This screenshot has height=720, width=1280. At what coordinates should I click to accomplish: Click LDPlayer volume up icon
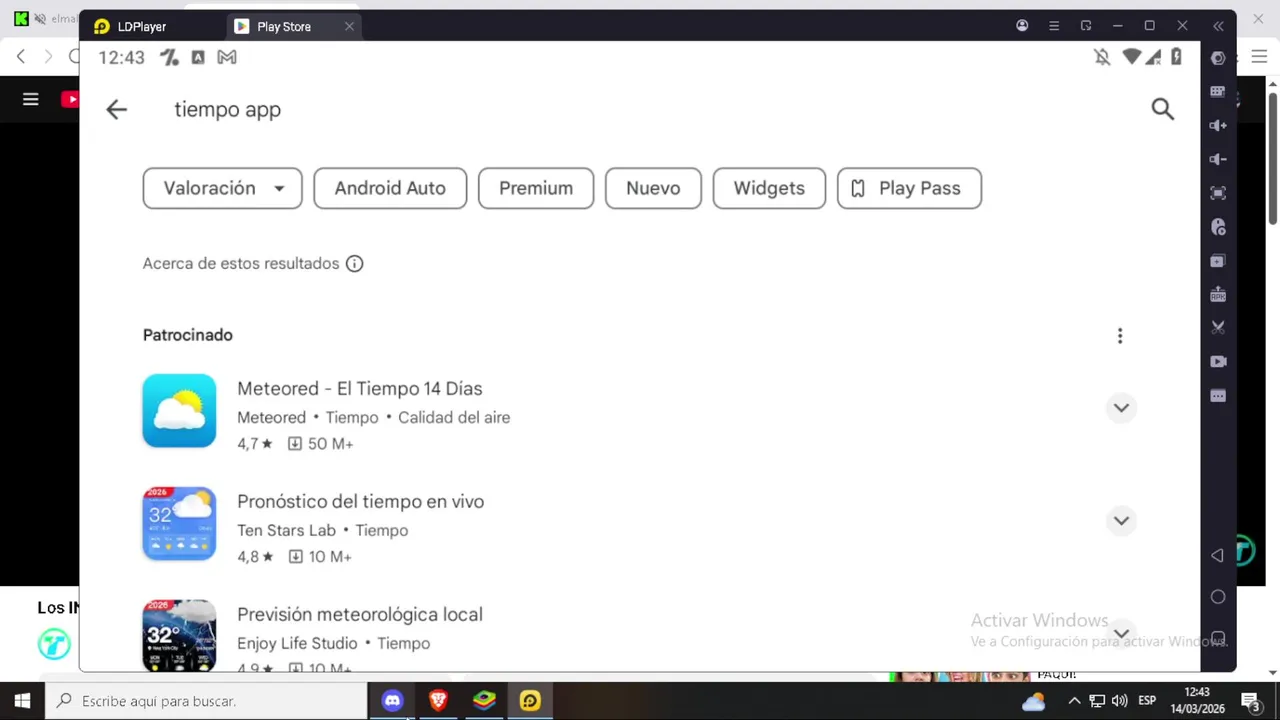[x=1218, y=125]
